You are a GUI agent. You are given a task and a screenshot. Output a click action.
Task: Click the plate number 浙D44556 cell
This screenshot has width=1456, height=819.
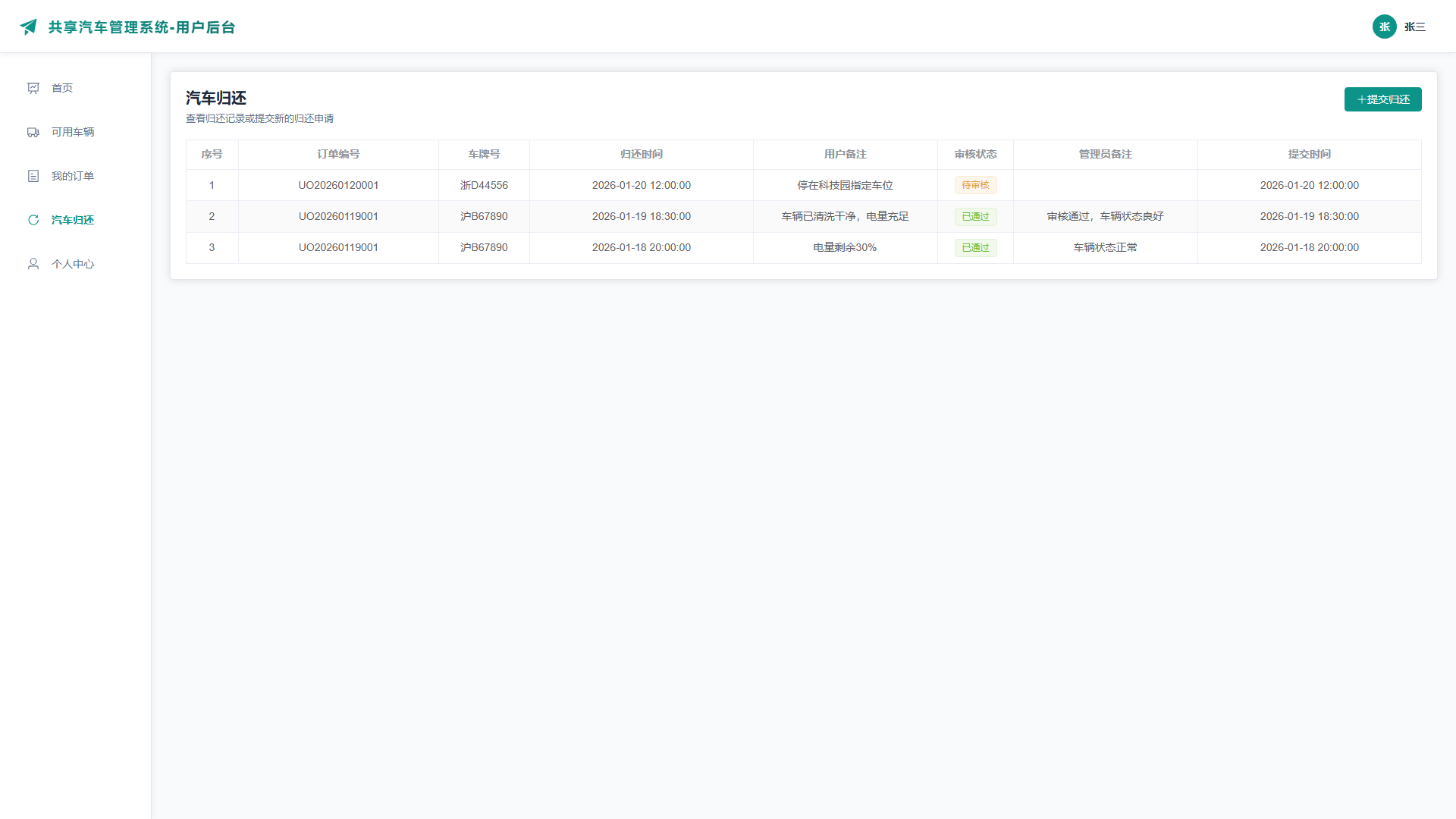click(484, 185)
